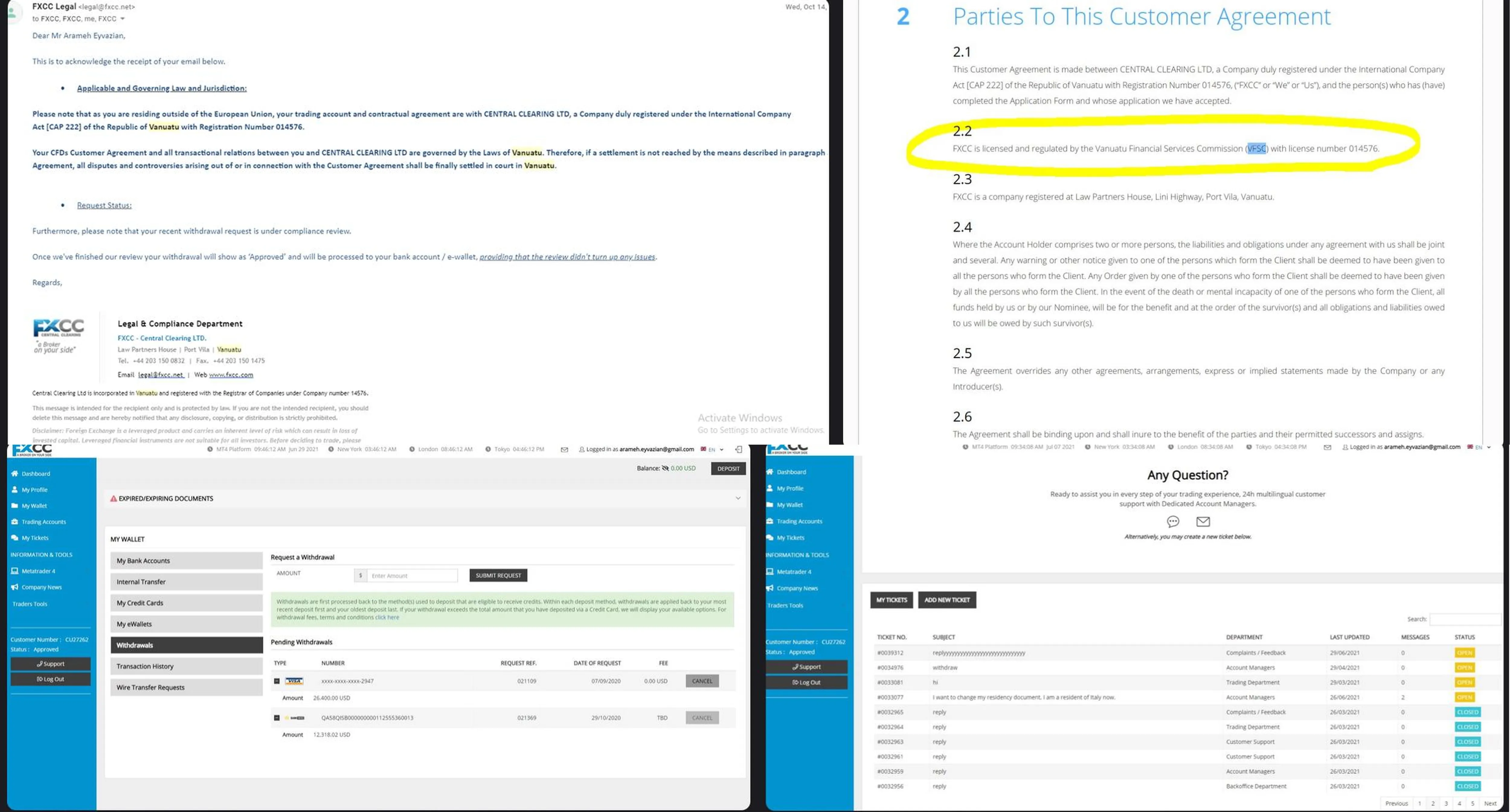Click the Trading Accounts briefcase icon in wallet sidebar

[15, 521]
